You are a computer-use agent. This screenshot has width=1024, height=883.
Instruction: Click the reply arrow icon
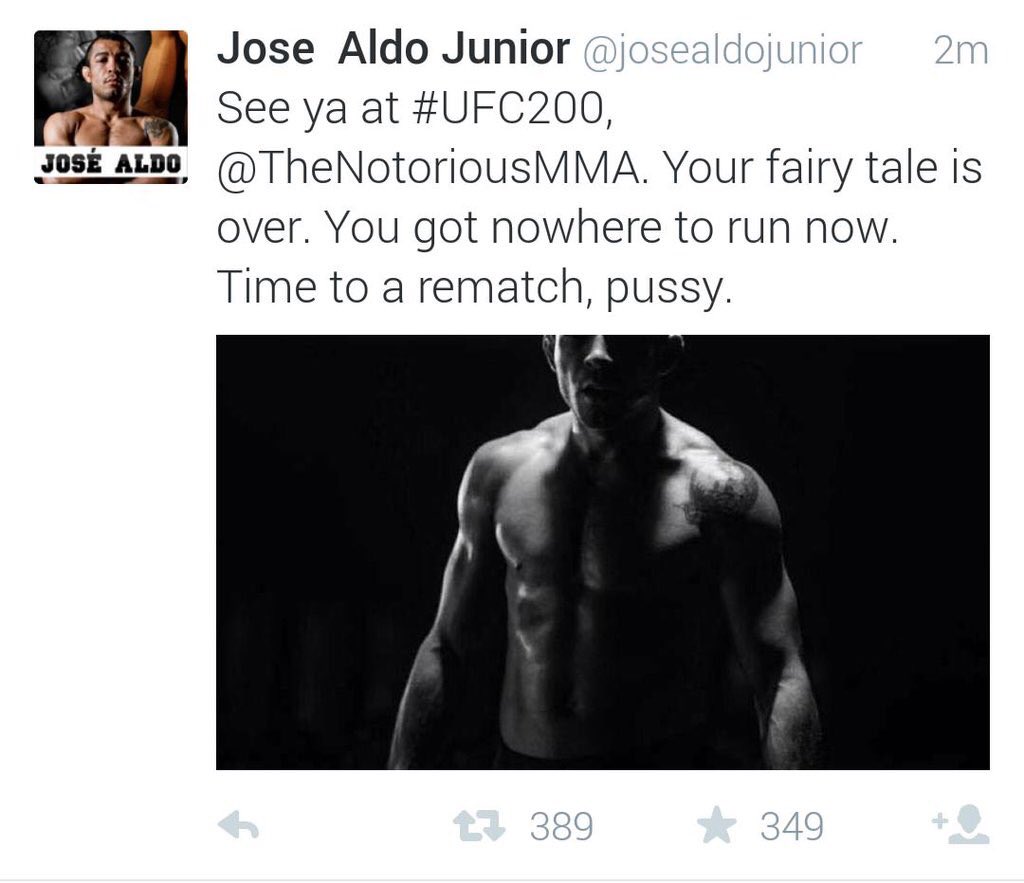coord(238,826)
